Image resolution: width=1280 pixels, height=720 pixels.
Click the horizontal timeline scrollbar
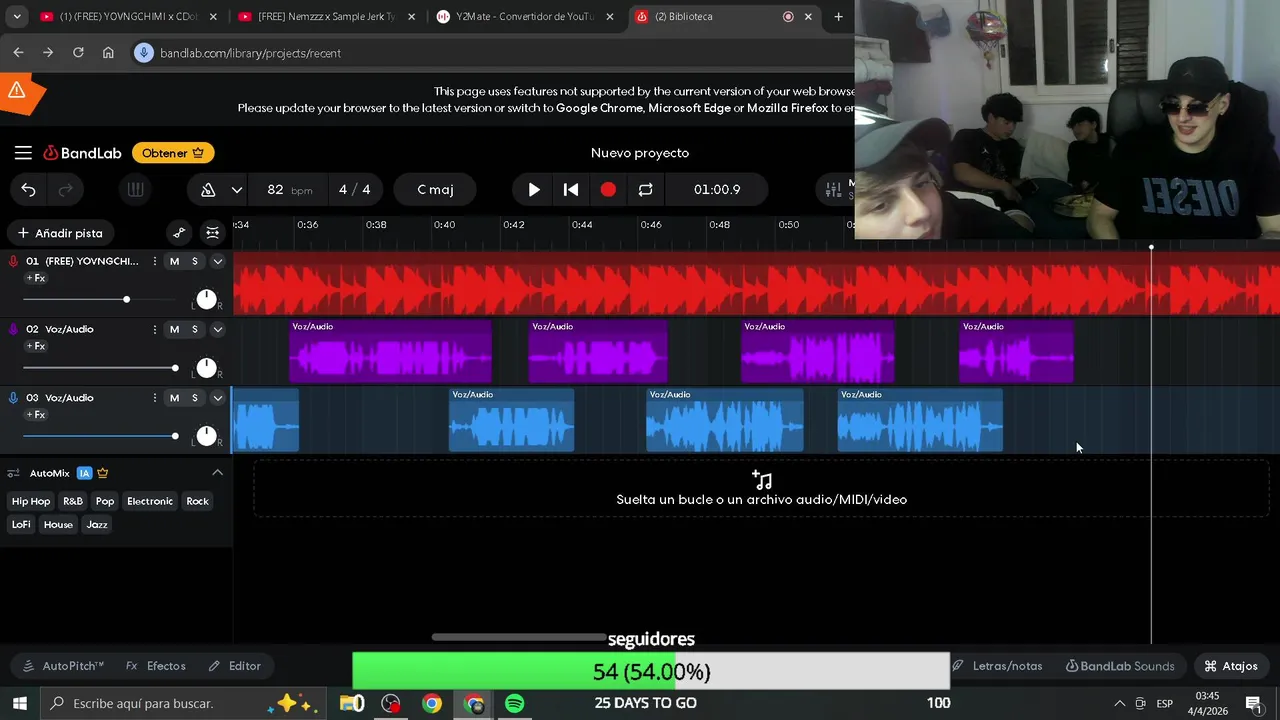click(x=520, y=637)
